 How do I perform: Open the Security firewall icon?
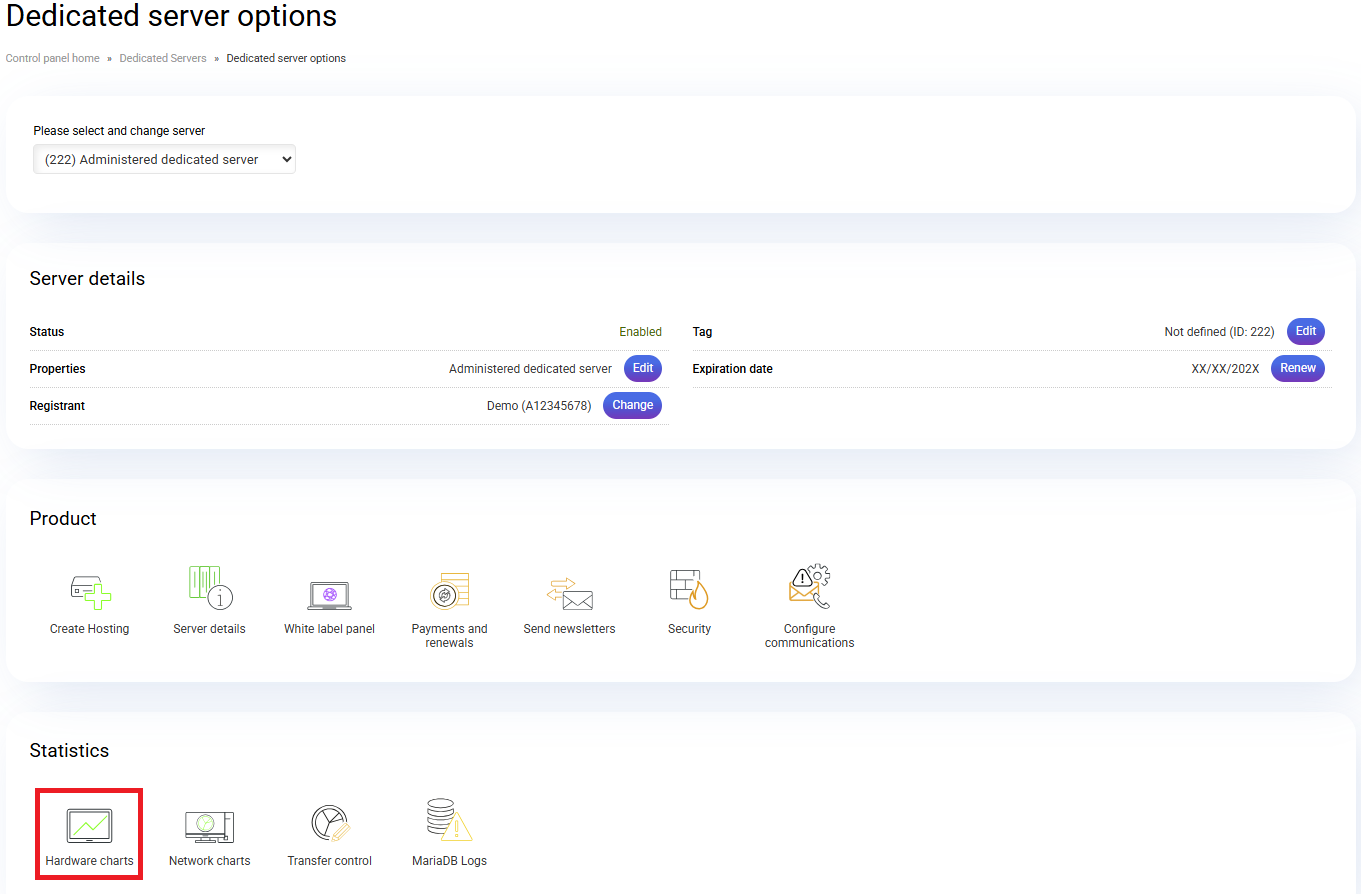point(689,589)
